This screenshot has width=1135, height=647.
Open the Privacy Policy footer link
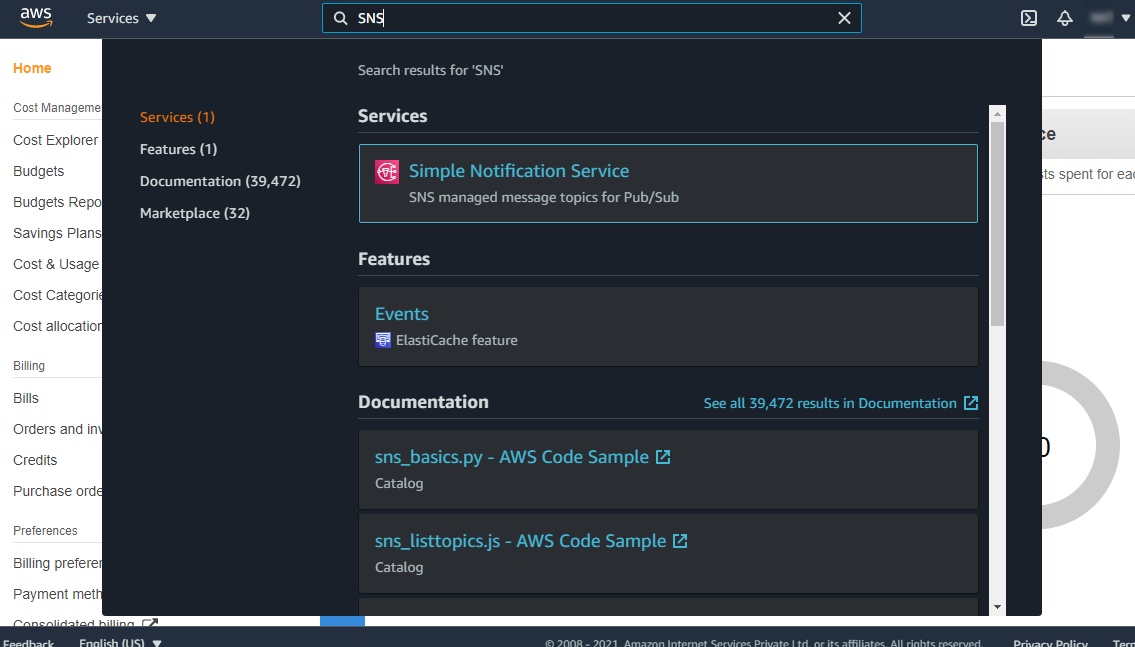pyautogui.click(x=1050, y=643)
